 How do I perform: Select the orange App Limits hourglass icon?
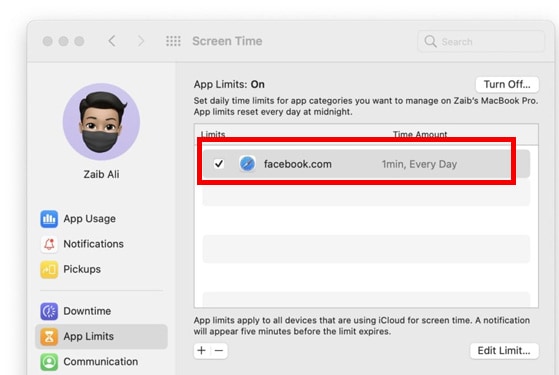coord(49,337)
